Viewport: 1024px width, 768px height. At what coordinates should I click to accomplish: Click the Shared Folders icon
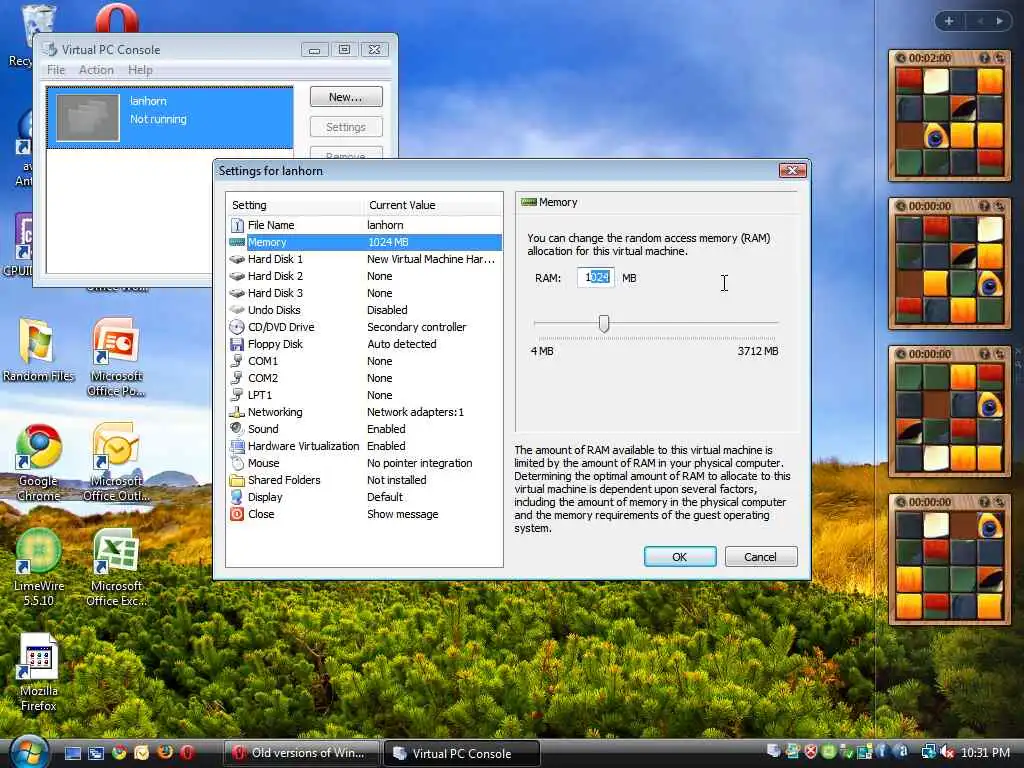(236, 480)
